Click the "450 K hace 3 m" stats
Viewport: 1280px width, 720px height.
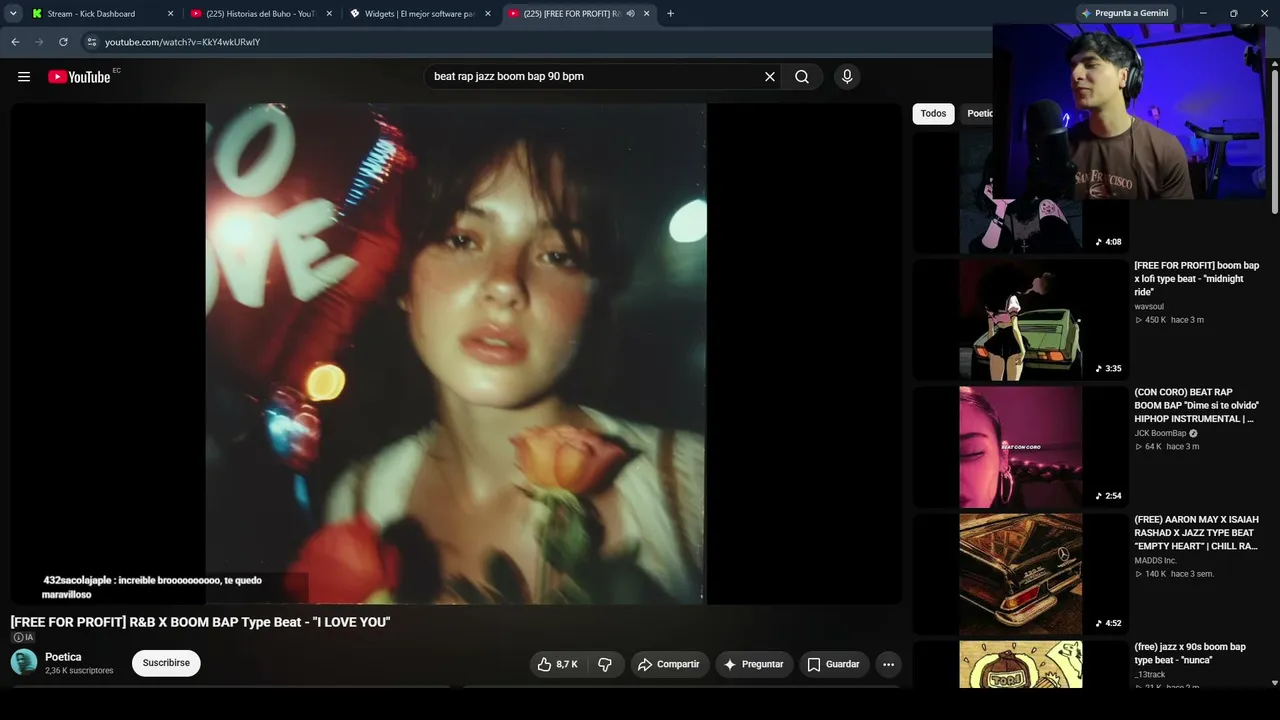coord(1169,320)
